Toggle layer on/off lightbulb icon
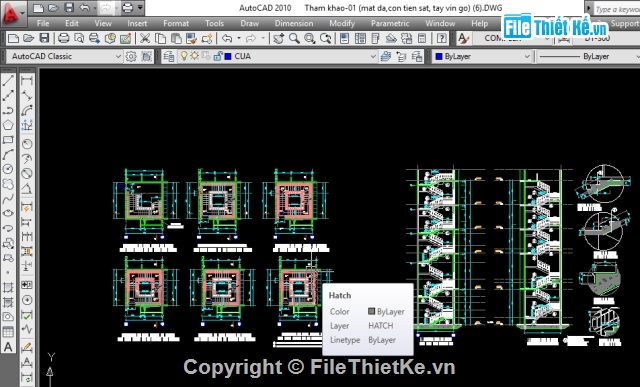640x387 pixels. (x=184, y=56)
